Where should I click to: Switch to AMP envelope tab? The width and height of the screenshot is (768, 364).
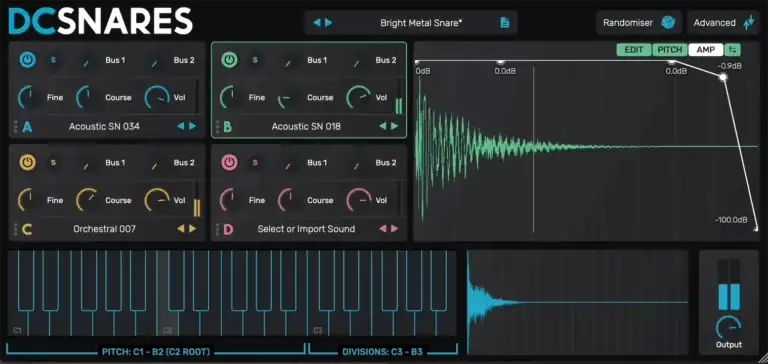706,50
